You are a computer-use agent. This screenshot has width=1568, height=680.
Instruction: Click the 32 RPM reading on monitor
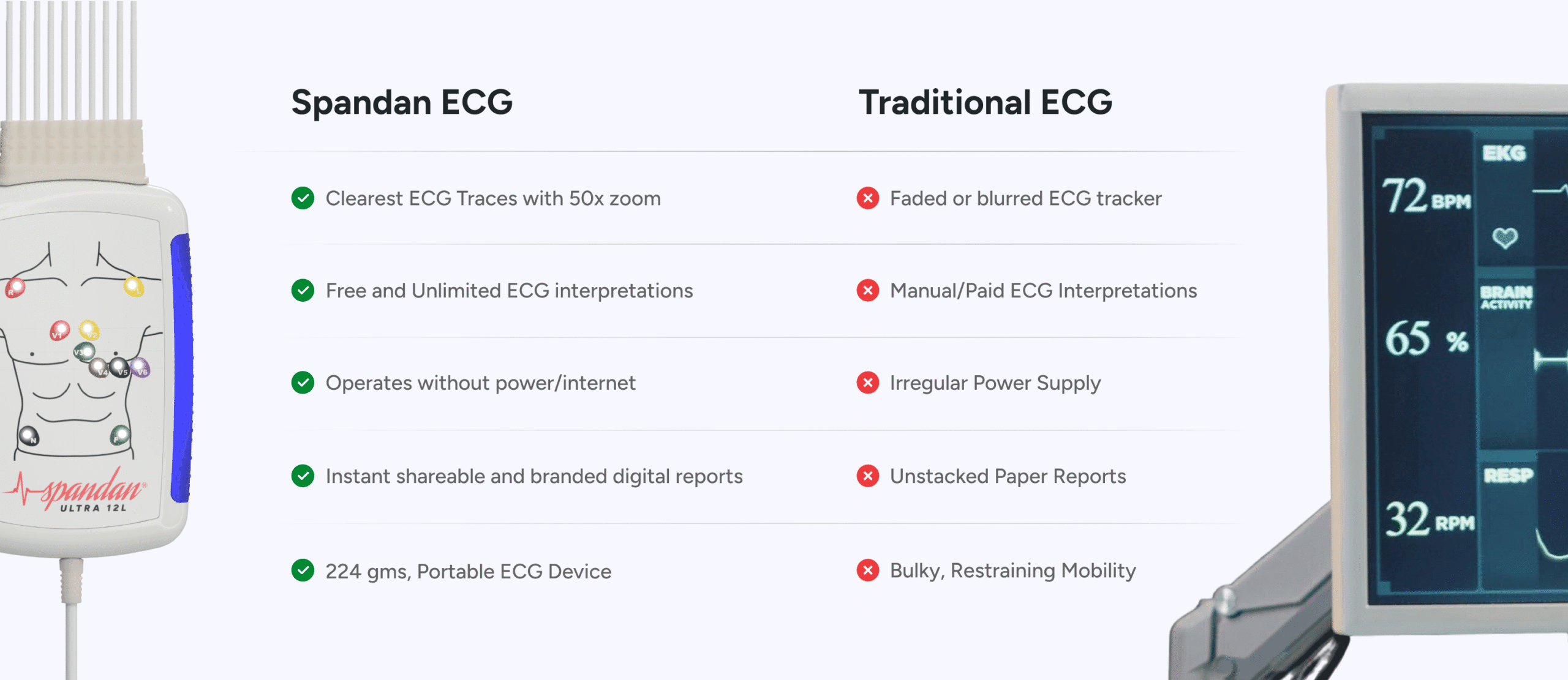tap(1428, 520)
